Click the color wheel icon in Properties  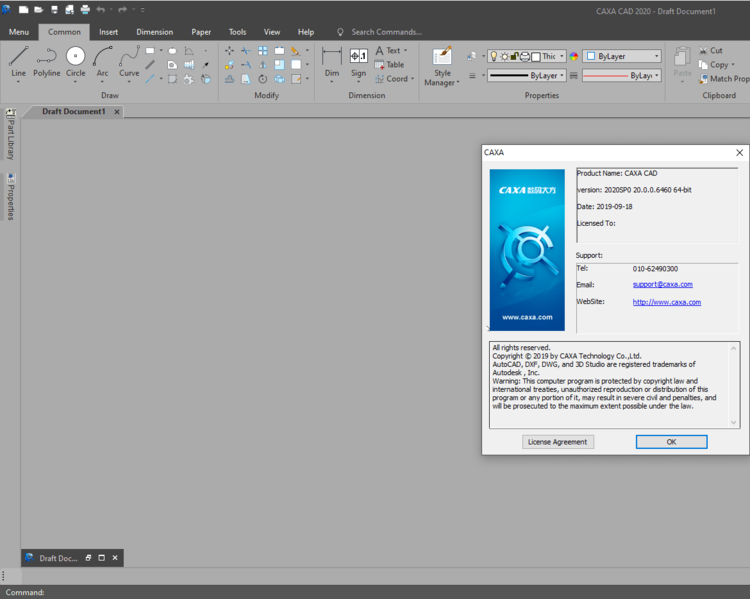[x=574, y=57]
